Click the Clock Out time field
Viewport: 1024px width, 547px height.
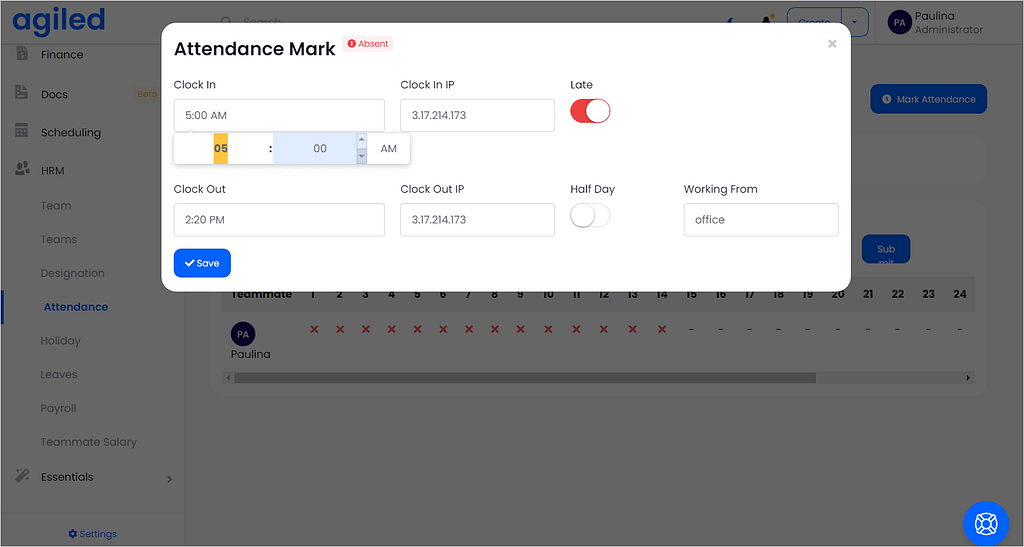pyautogui.click(x=279, y=220)
